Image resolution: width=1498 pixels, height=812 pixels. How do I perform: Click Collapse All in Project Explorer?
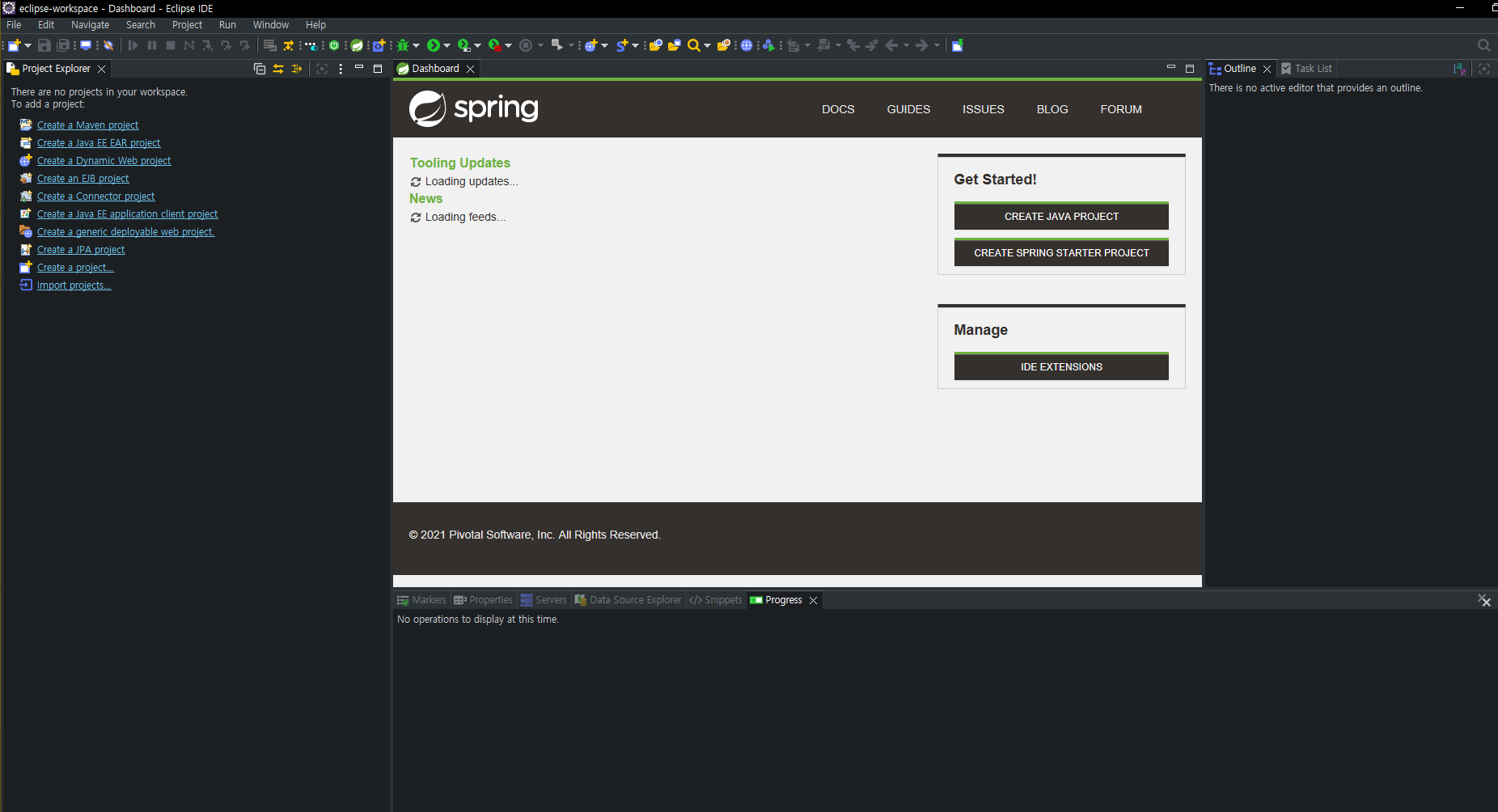(x=260, y=69)
